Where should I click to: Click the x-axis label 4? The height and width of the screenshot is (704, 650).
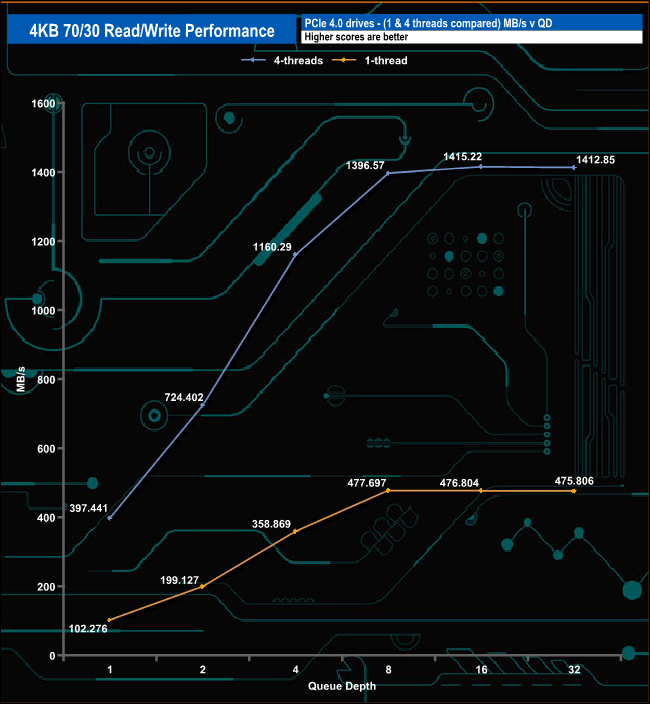click(x=295, y=670)
